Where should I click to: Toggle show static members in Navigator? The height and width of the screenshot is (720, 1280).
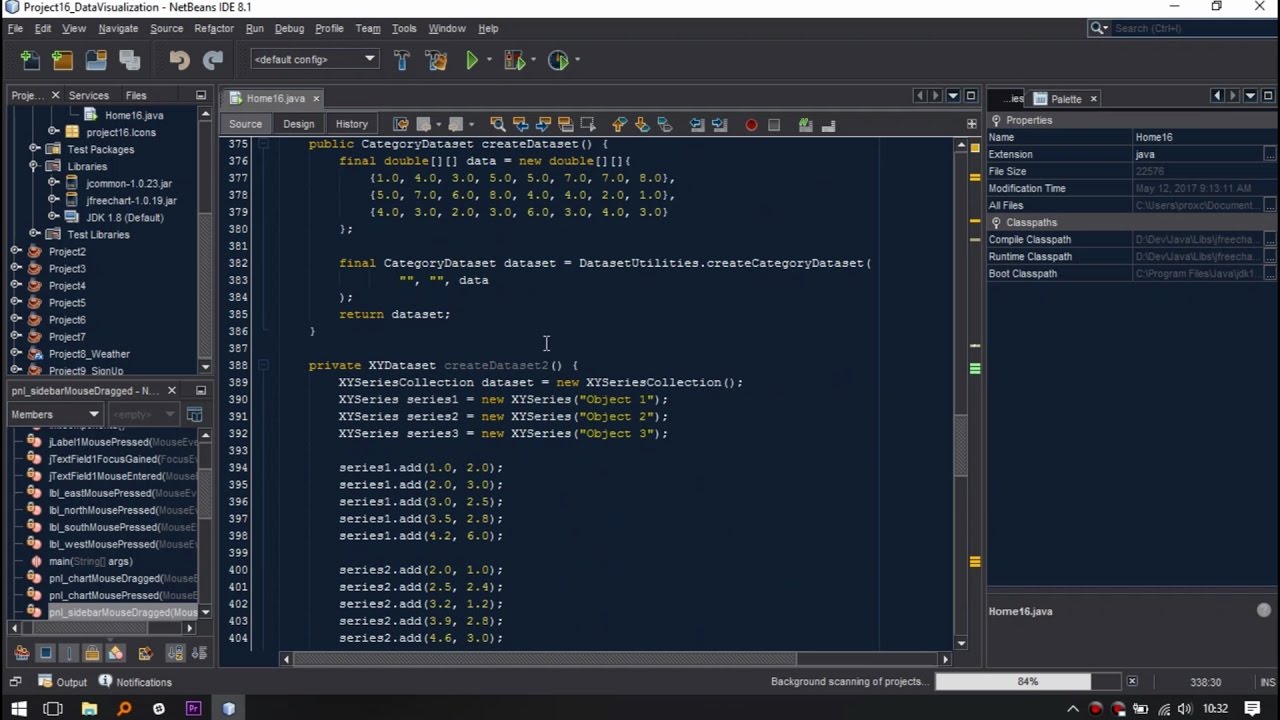[x=69, y=653]
